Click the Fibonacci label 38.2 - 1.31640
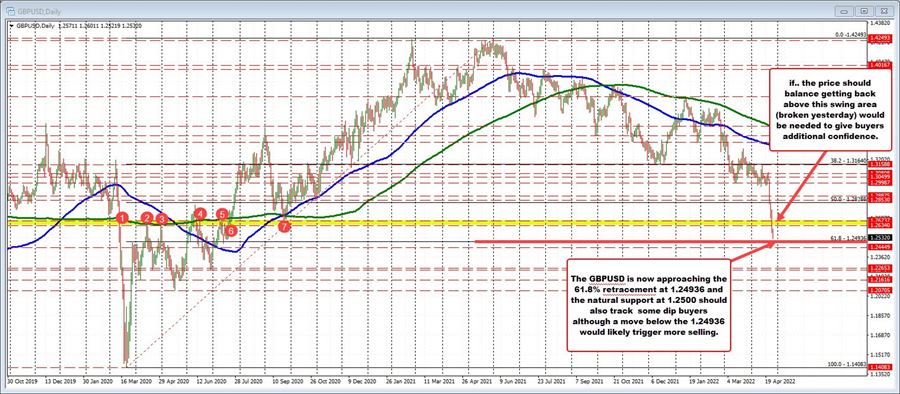The image size is (900, 394). [849, 161]
